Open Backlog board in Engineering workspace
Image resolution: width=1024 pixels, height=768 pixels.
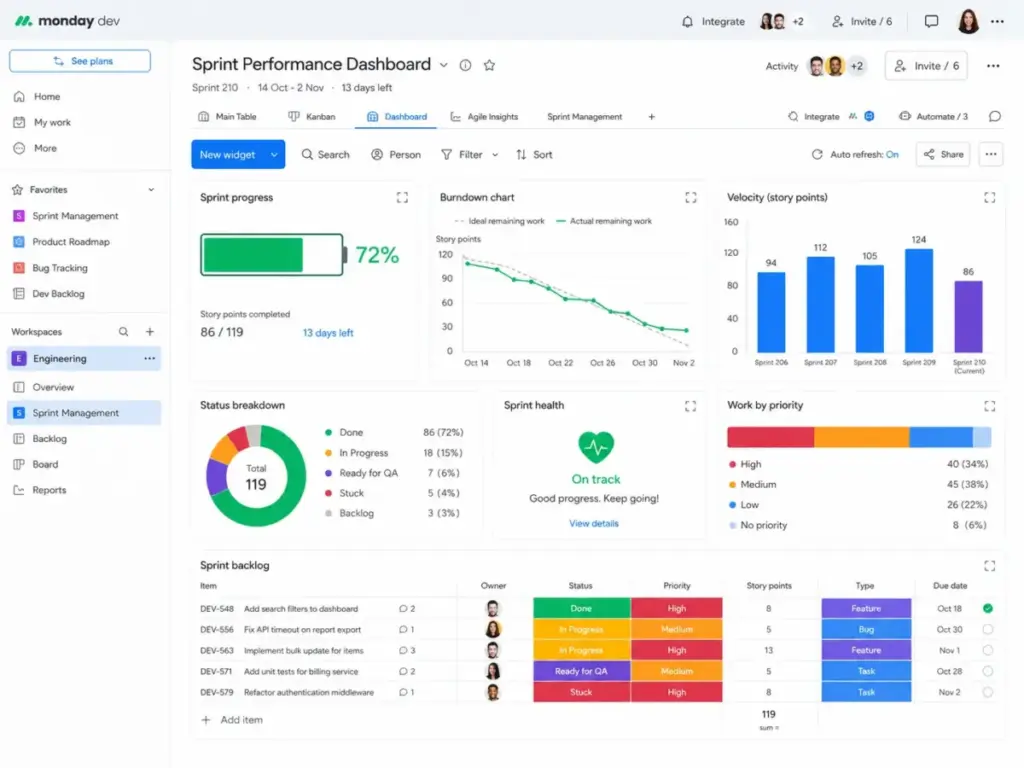50,439
